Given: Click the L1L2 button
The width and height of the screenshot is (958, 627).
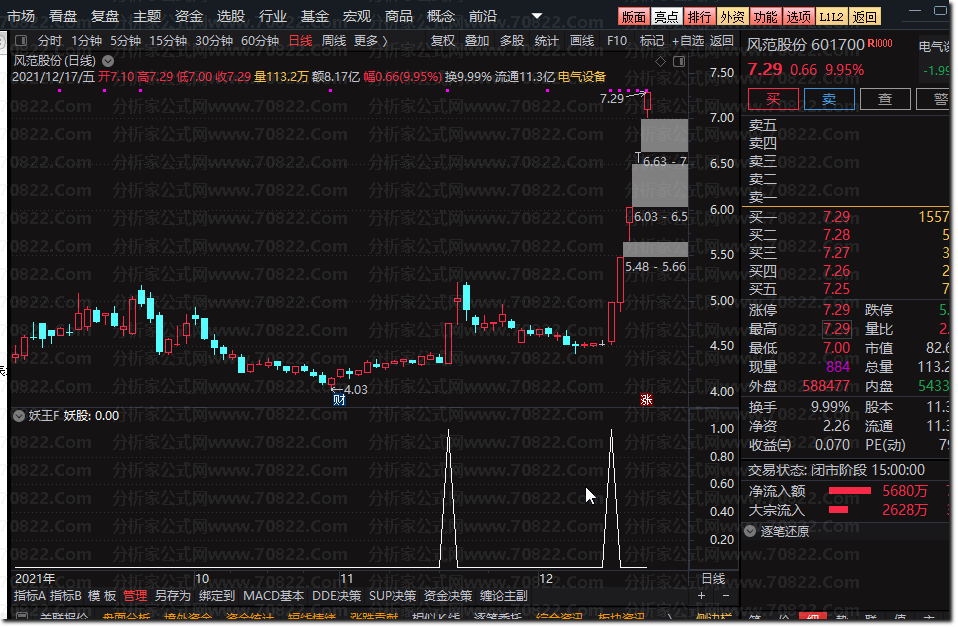Looking at the screenshot, I should pyautogui.click(x=832, y=16).
